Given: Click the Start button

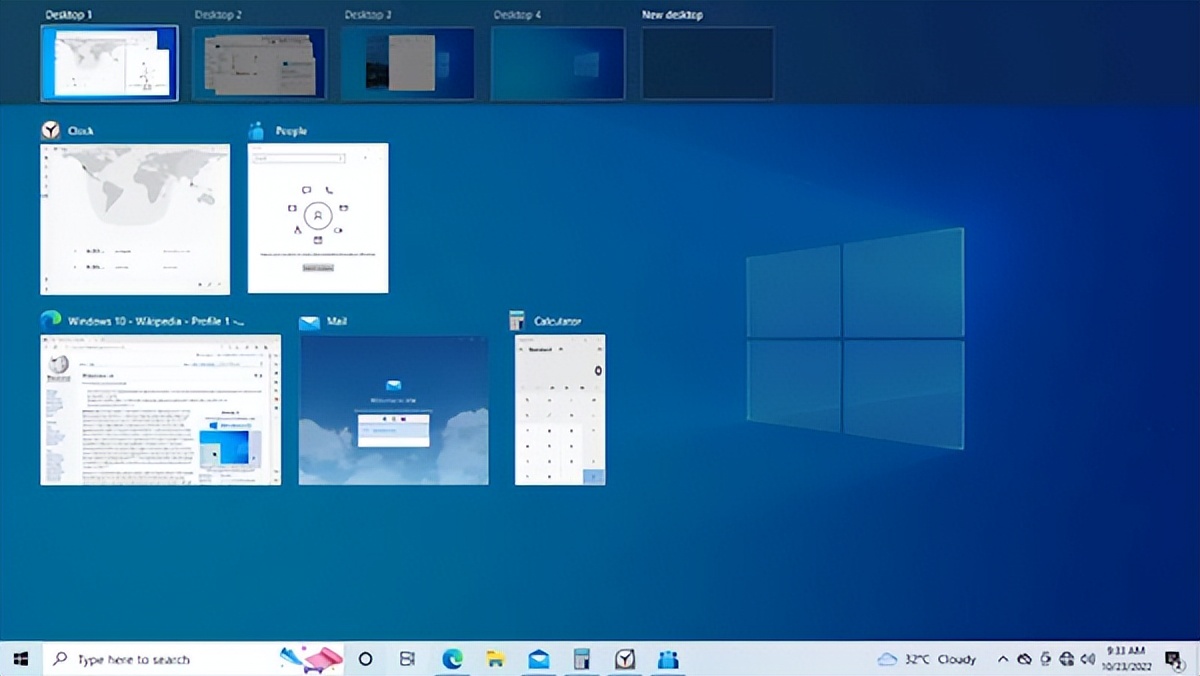Looking at the screenshot, I should (20, 659).
